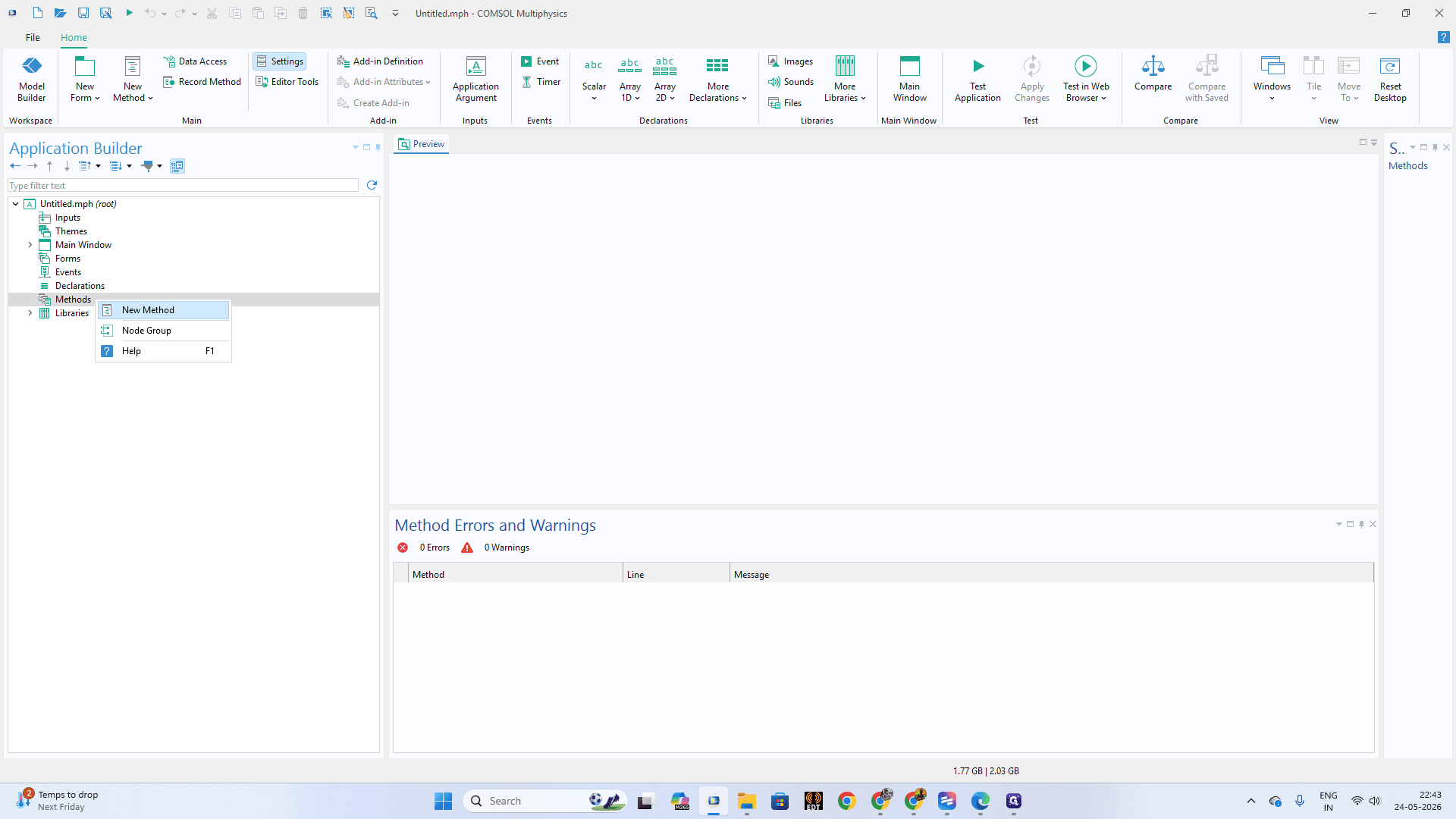The image size is (1456, 819).
Task: Move node up arrow
Action: click(50, 166)
